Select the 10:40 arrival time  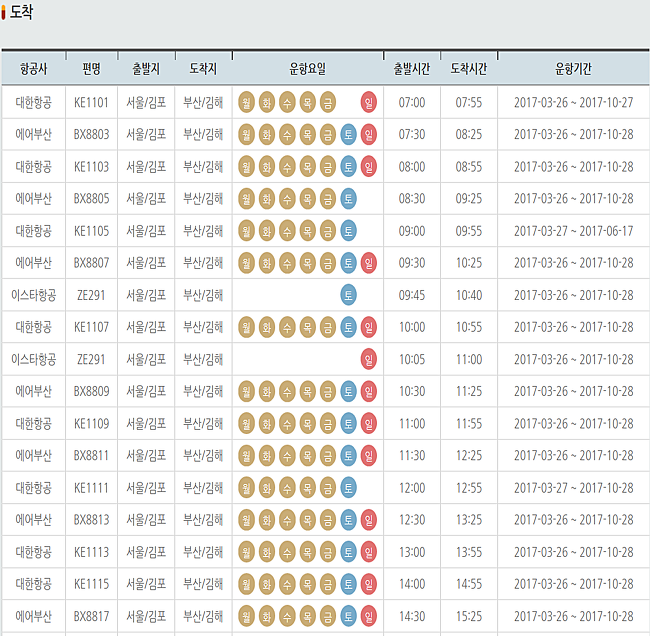tap(469, 295)
